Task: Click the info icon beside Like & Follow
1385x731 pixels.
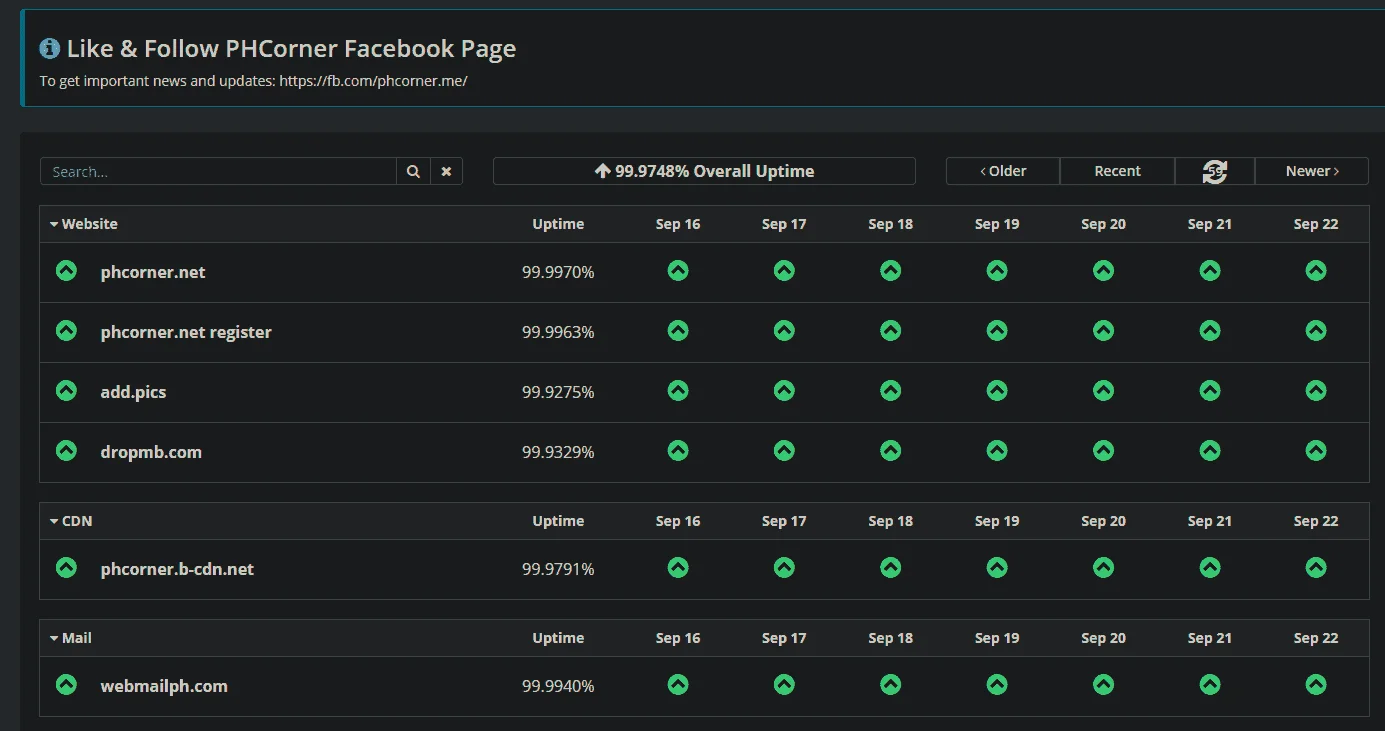Action: point(50,48)
